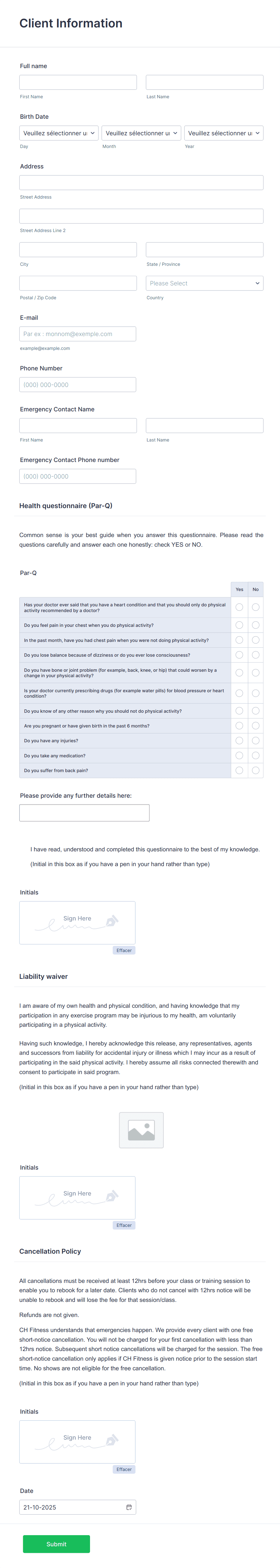Open the Month dropdown under Birth Date
Viewport: 280px width, 1568px height.
(141, 133)
